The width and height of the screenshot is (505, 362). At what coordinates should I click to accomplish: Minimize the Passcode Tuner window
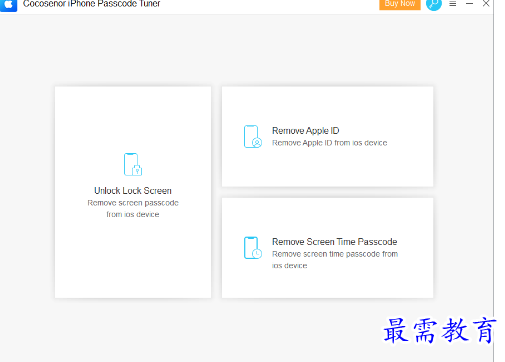click(x=469, y=4)
